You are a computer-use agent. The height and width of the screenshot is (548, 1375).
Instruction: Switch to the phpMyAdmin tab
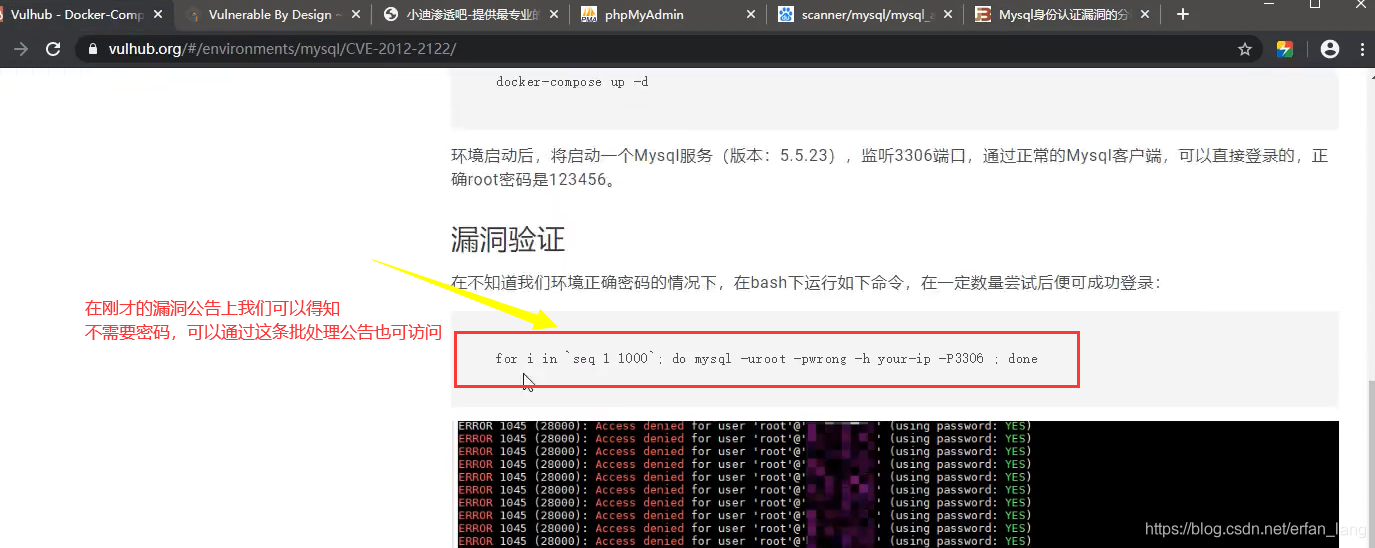[x=668, y=15]
